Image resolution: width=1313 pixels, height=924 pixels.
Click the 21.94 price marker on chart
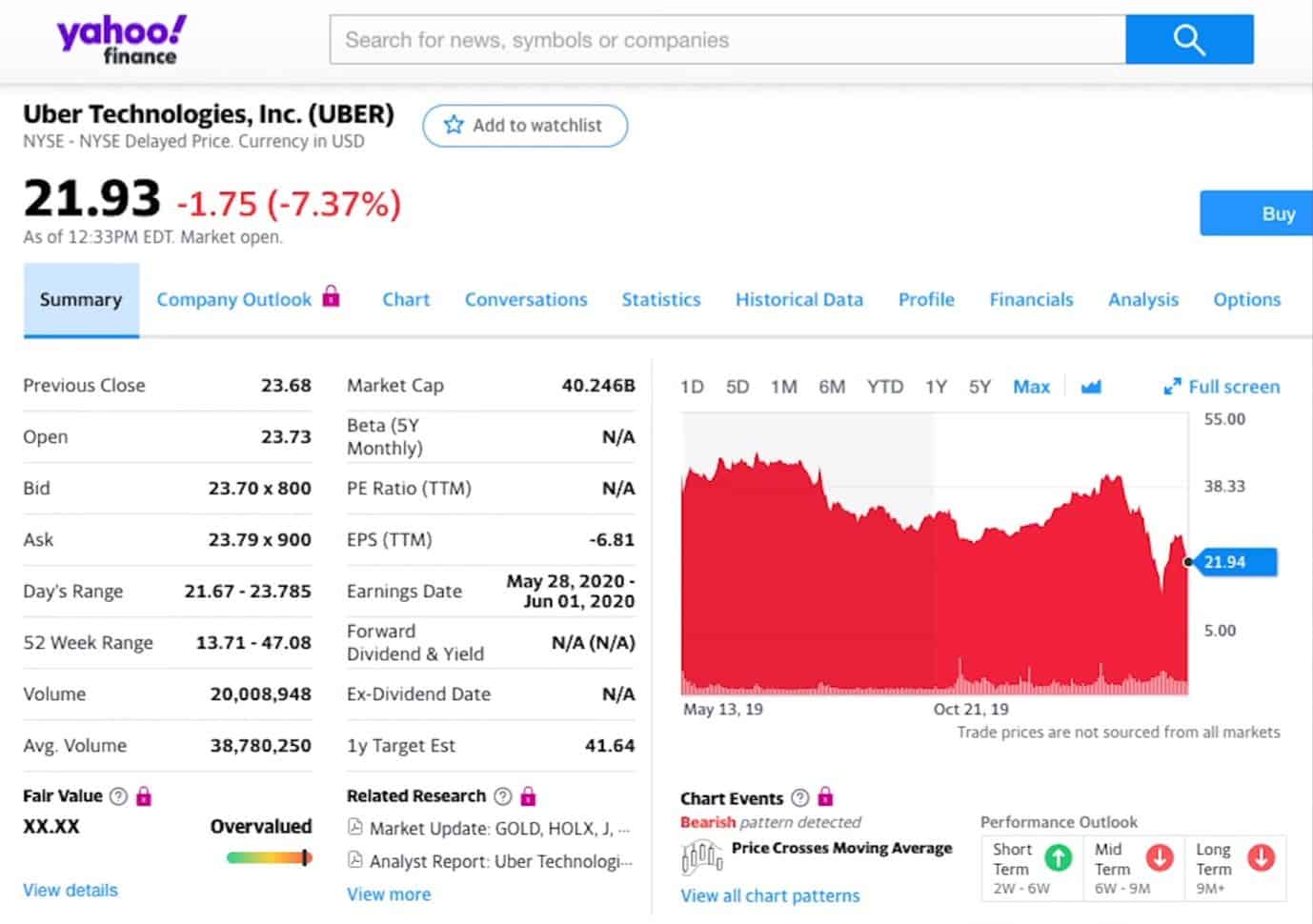coord(1236,562)
